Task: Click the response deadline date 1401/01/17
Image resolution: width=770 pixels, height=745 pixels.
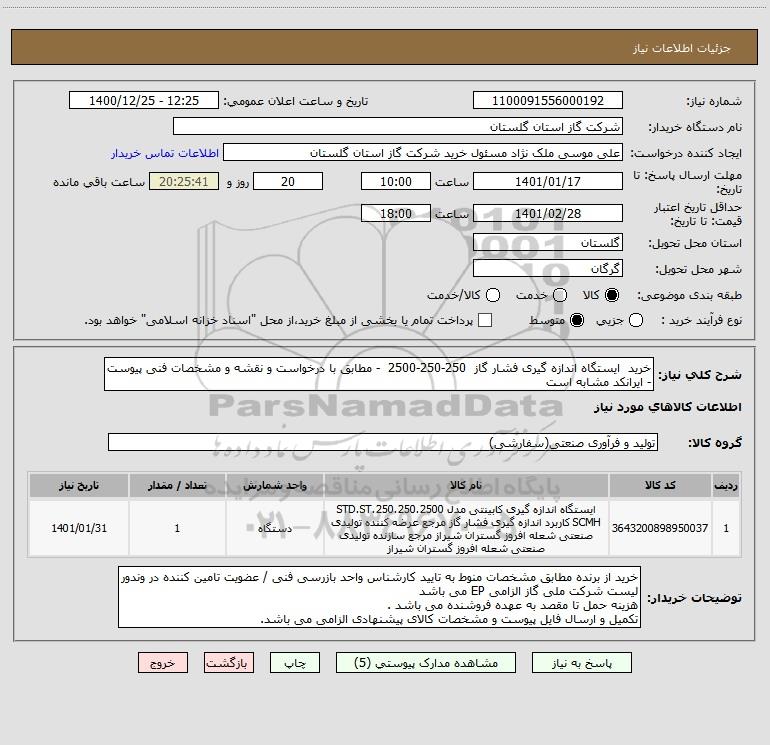Action: point(548,181)
